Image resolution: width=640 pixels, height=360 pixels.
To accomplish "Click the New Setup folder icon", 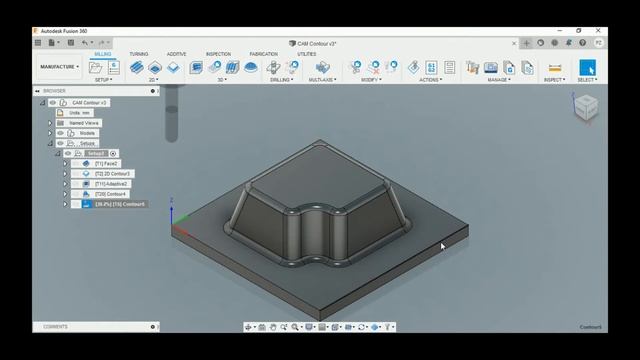I will tap(96, 67).
